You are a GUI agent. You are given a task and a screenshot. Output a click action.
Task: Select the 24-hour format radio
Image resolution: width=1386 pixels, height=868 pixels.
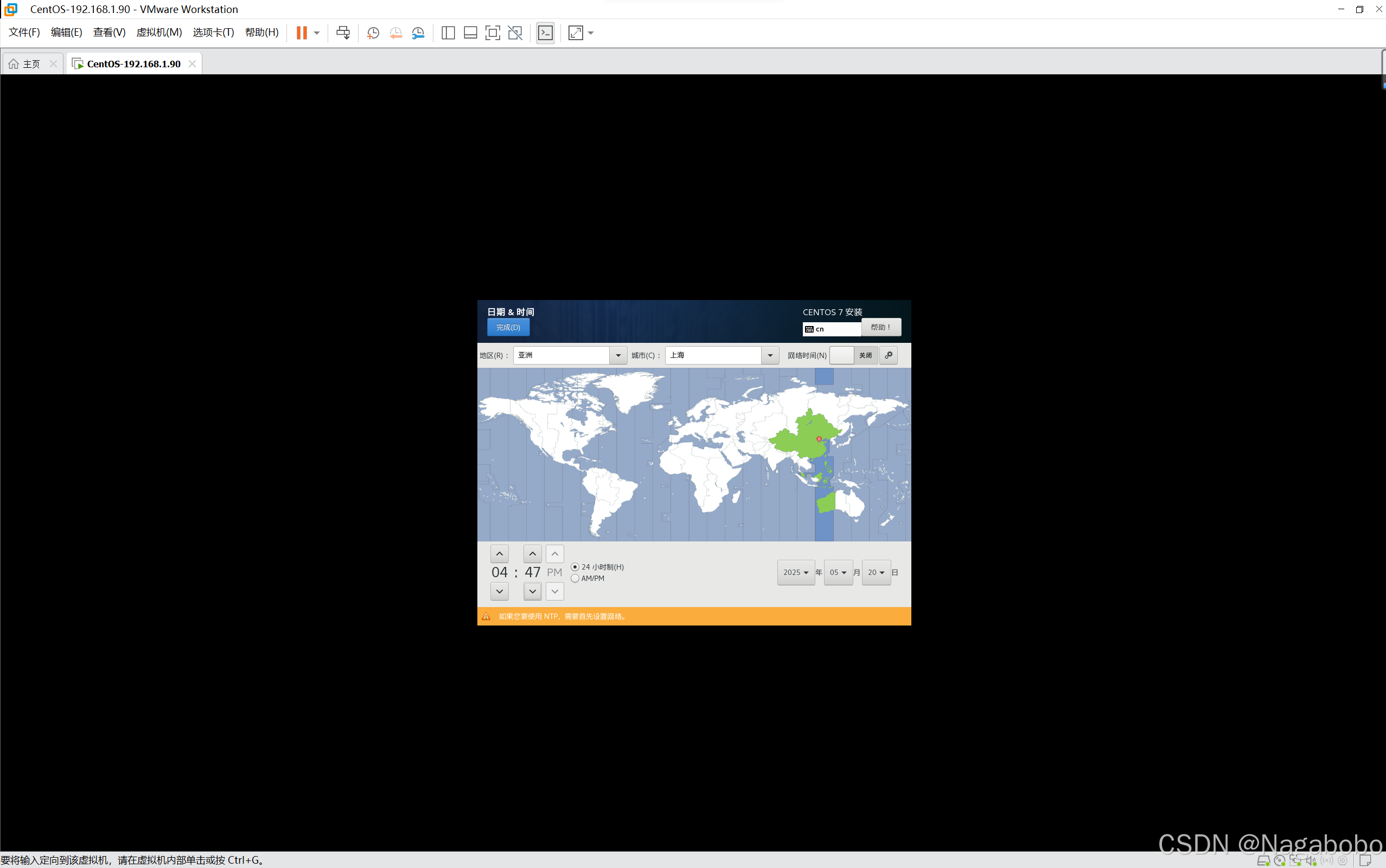click(575, 566)
